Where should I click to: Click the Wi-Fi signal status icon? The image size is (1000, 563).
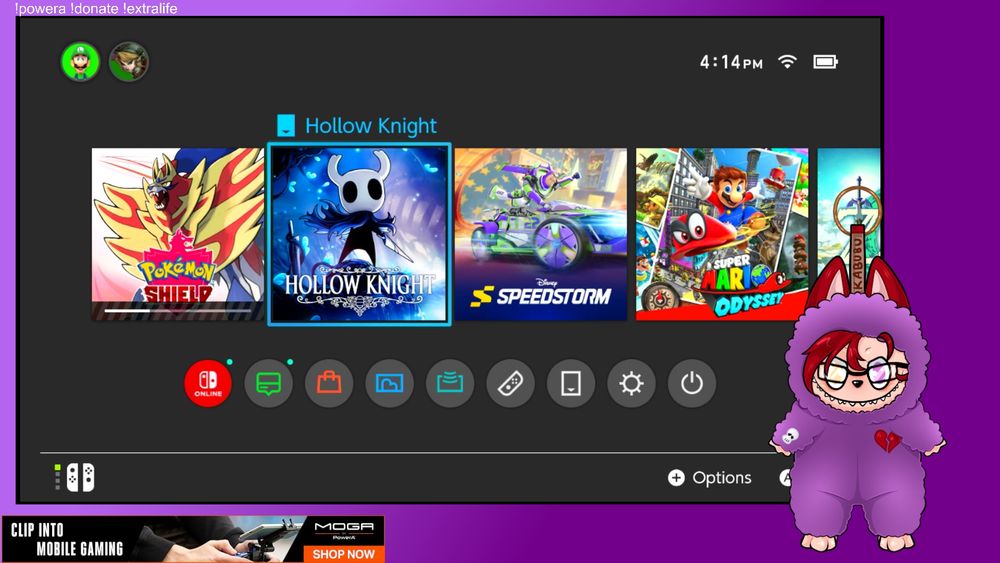pyautogui.click(x=788, y=61)
